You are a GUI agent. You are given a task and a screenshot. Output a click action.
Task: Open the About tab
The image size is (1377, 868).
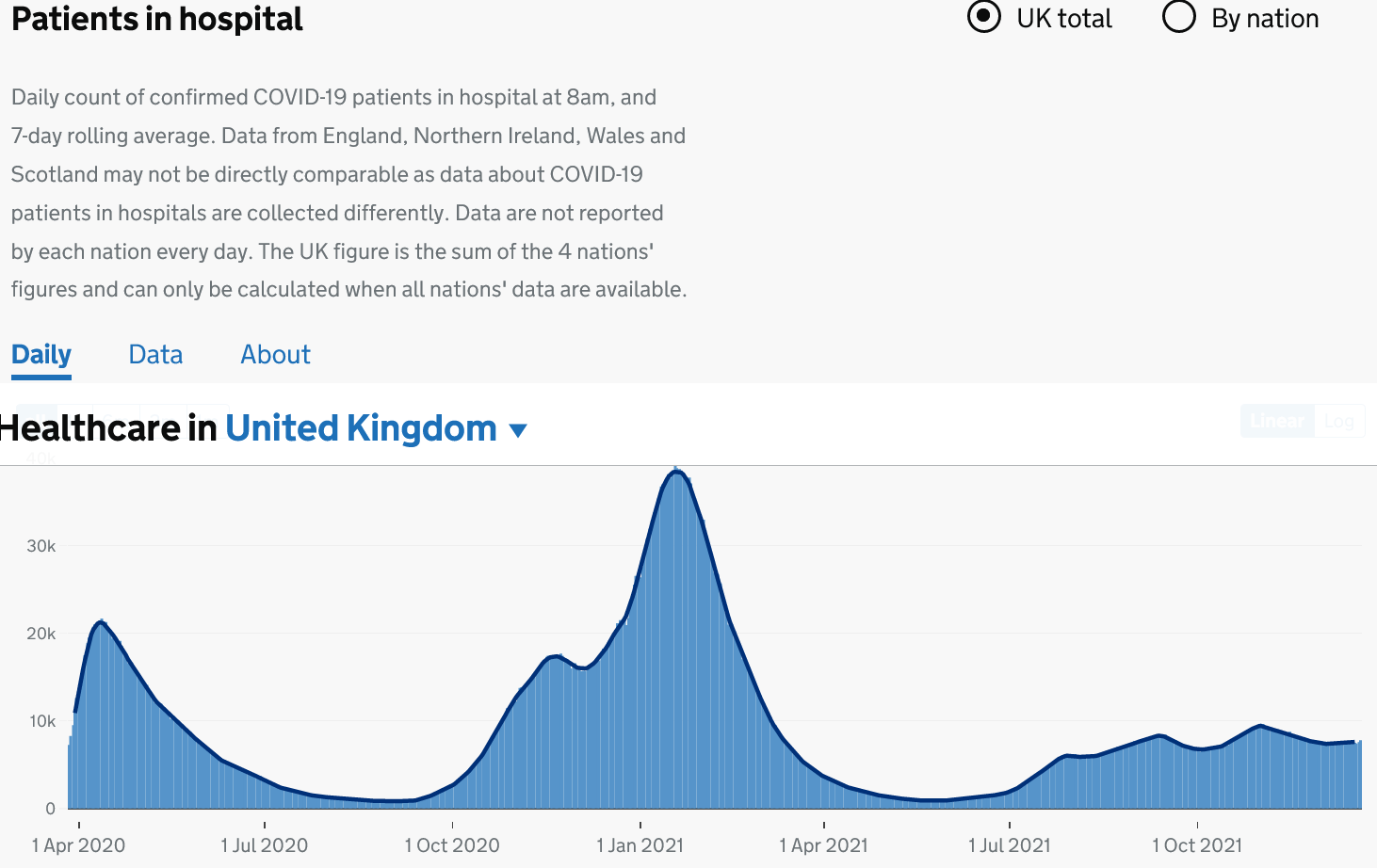[x=275, y=355]
